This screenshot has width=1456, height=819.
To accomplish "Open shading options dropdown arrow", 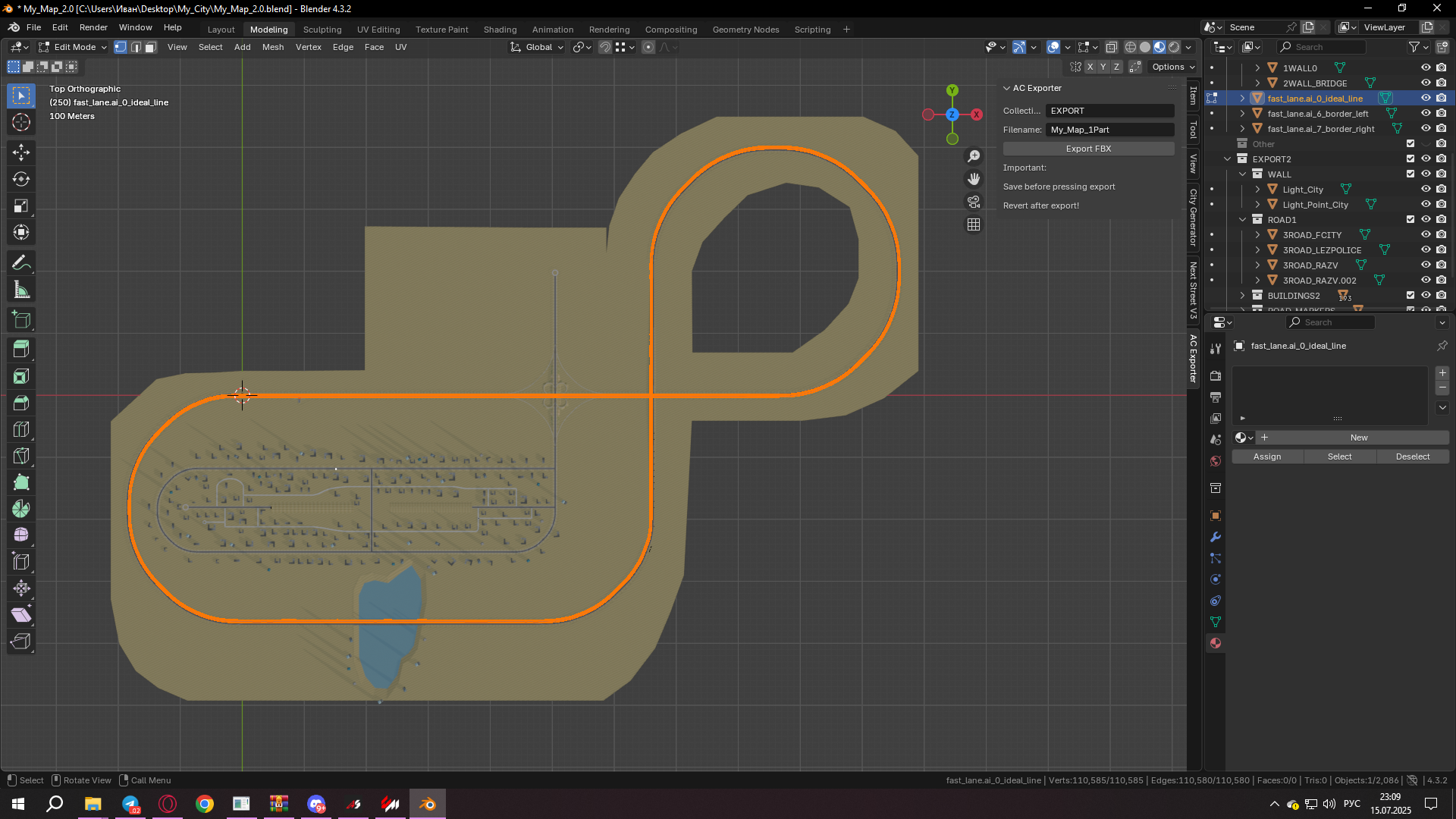I will 1189,47.
